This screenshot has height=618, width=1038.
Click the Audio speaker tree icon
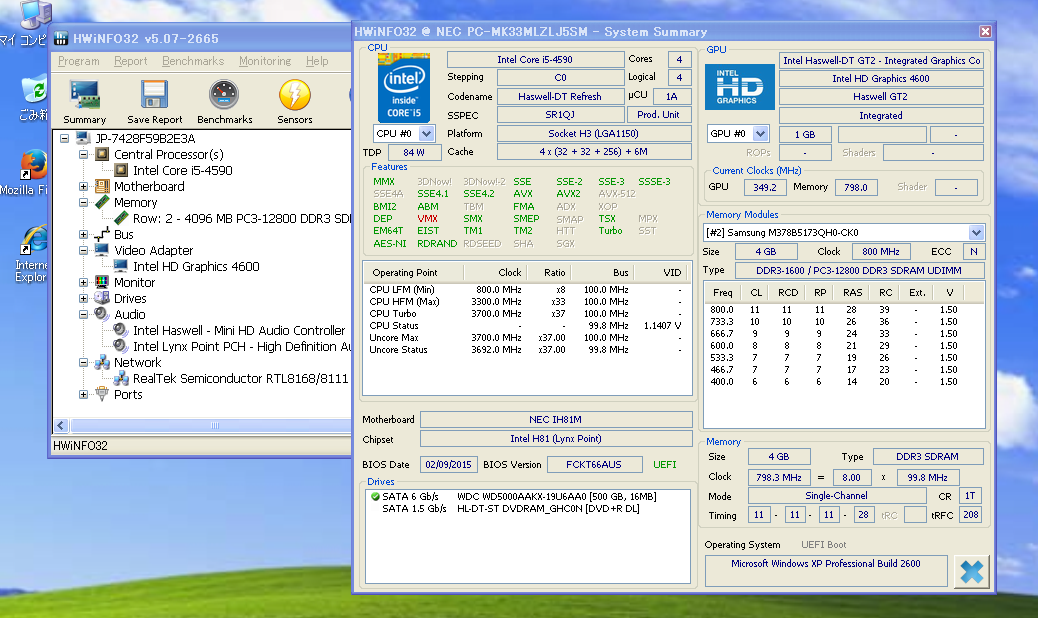click(102, 314)
